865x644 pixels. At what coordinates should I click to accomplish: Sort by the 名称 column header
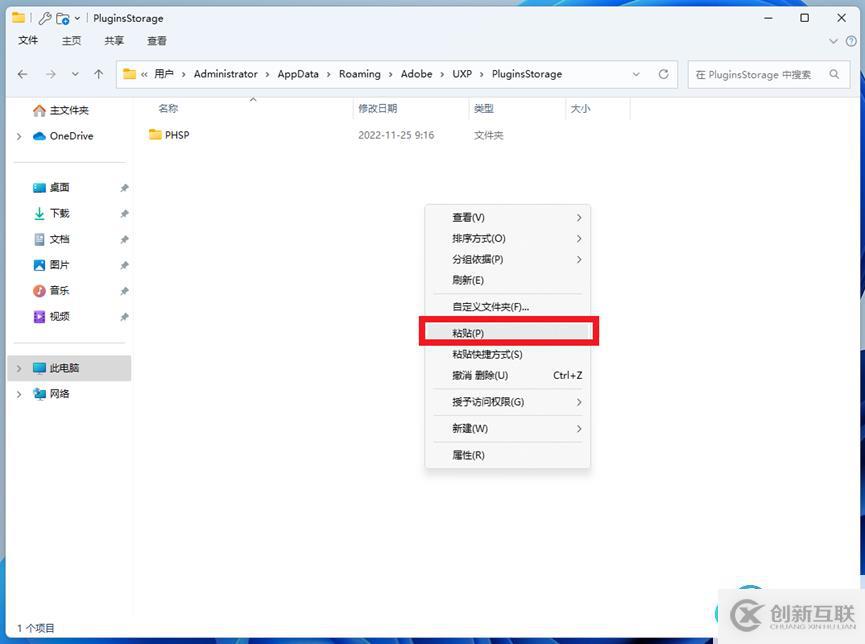click(168, 109)
